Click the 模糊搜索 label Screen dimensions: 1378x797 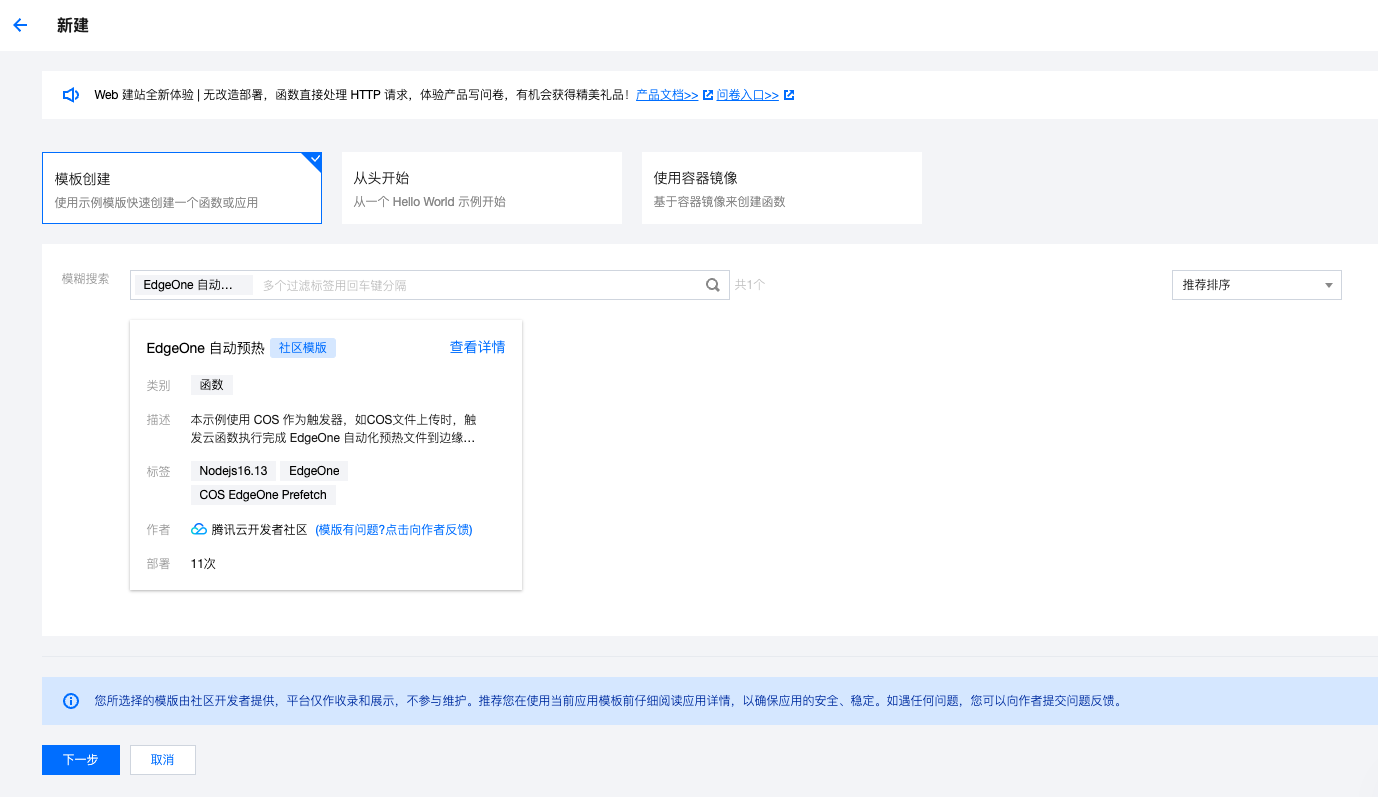coord(86,279)
